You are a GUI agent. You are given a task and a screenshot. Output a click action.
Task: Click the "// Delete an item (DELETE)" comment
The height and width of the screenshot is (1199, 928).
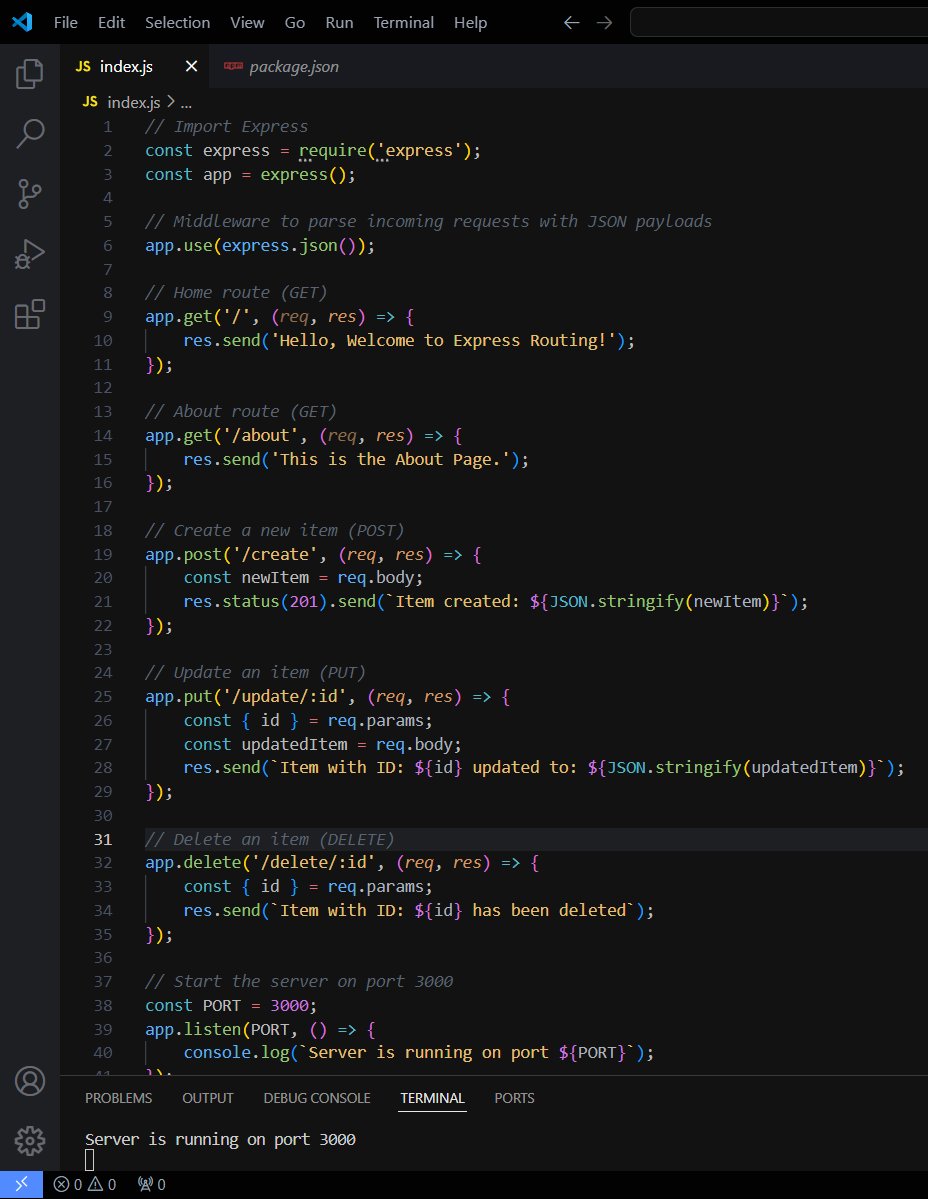(x=270, y=840)
